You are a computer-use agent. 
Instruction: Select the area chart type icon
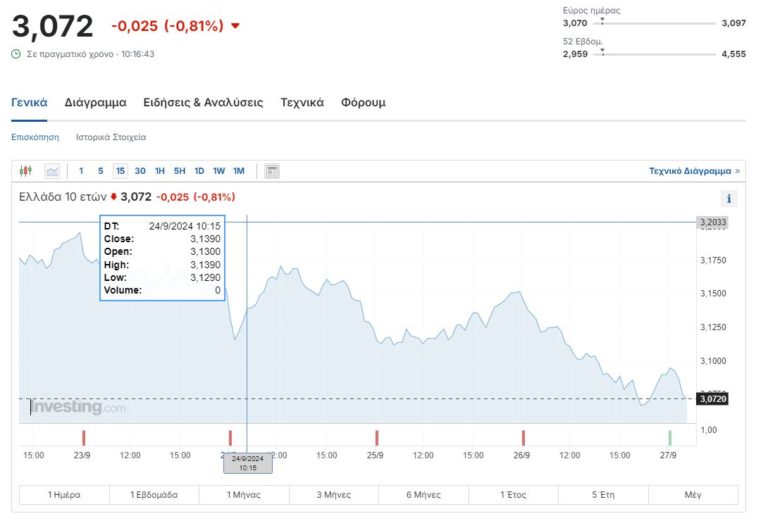pyautogui.click(x=52, y=171)
